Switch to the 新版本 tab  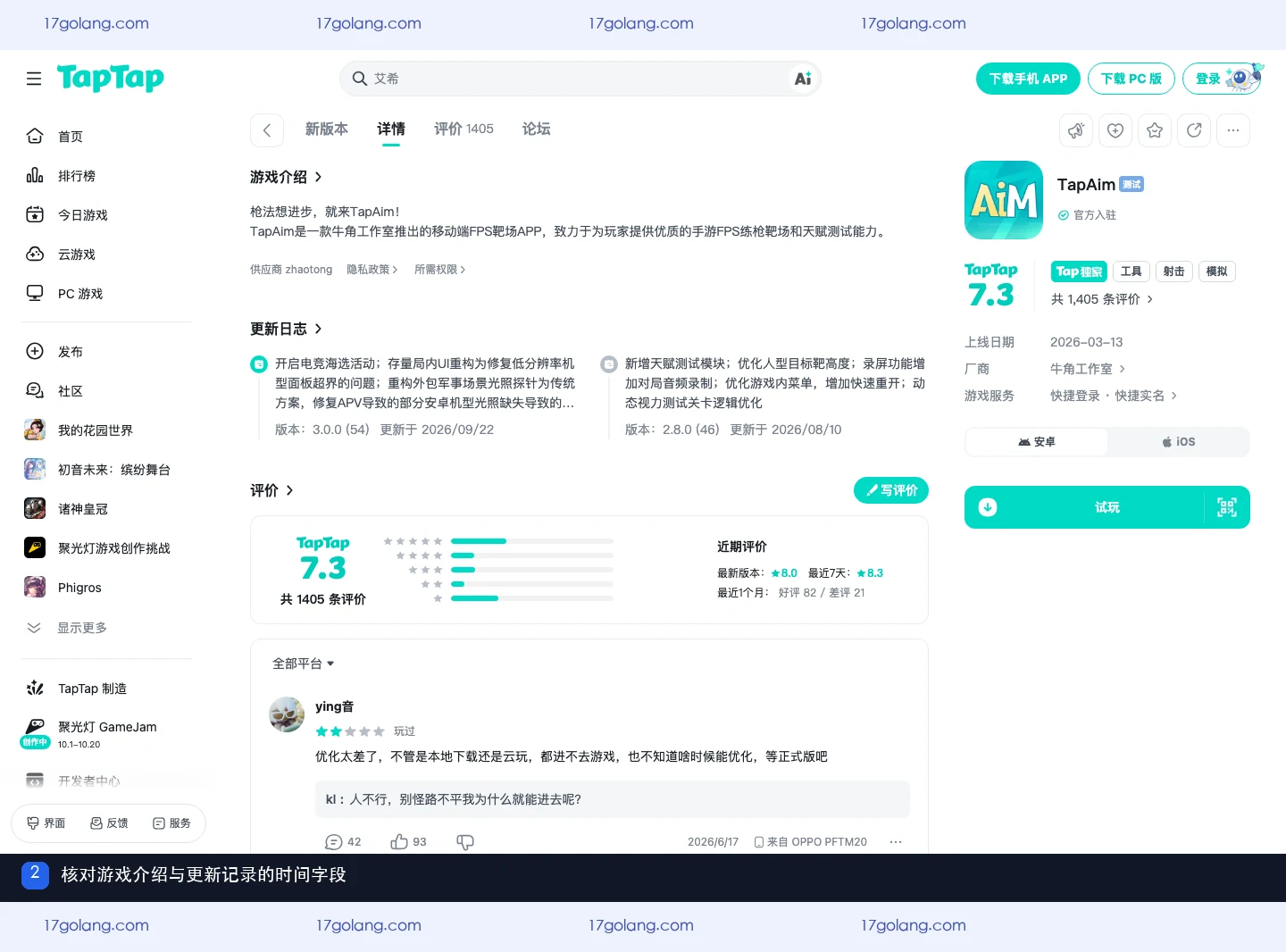pos(327,129)
